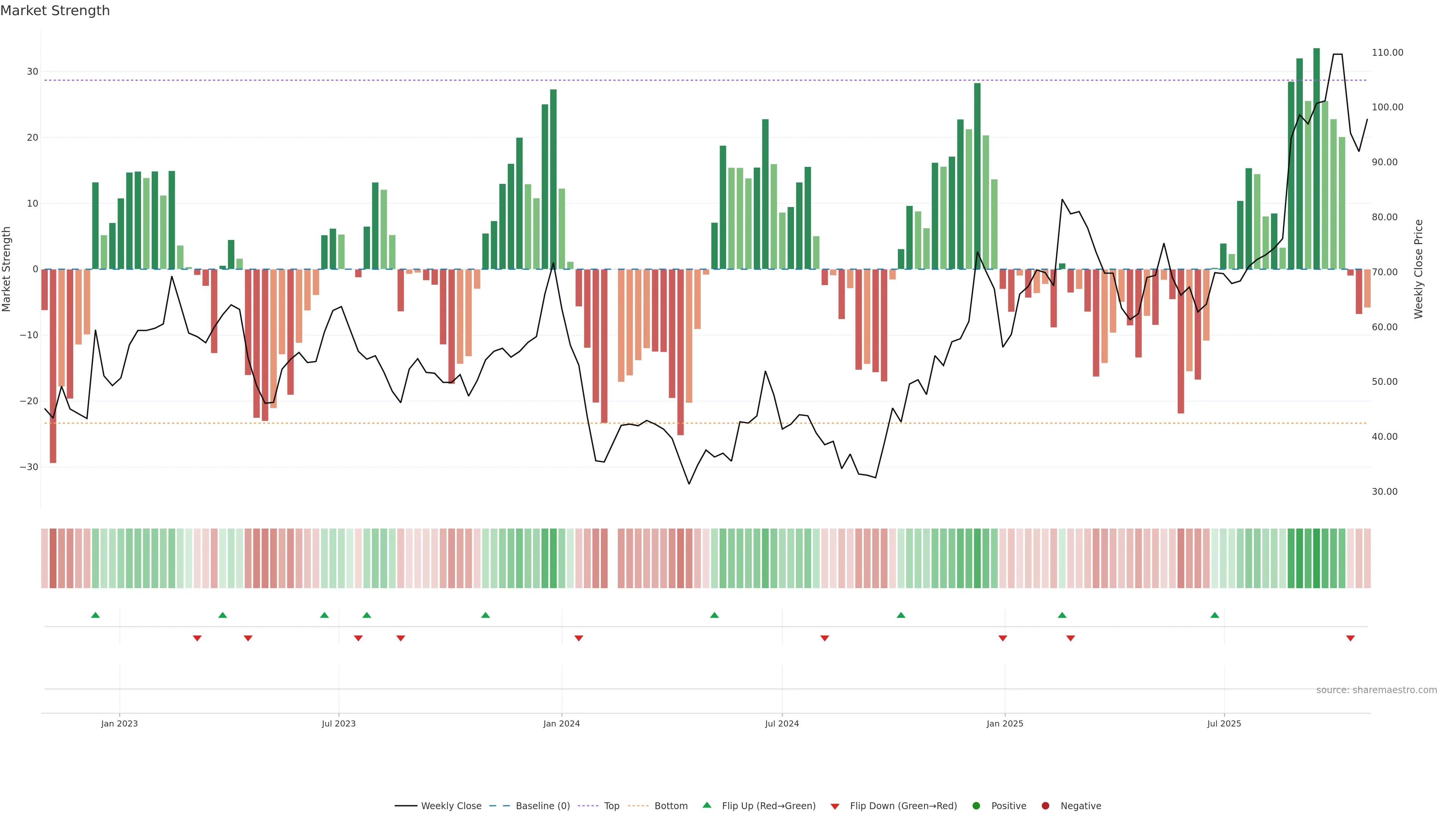Click the red flip-down marker just after Jan 2024
1456x819 pixels.
click(579, 638)
